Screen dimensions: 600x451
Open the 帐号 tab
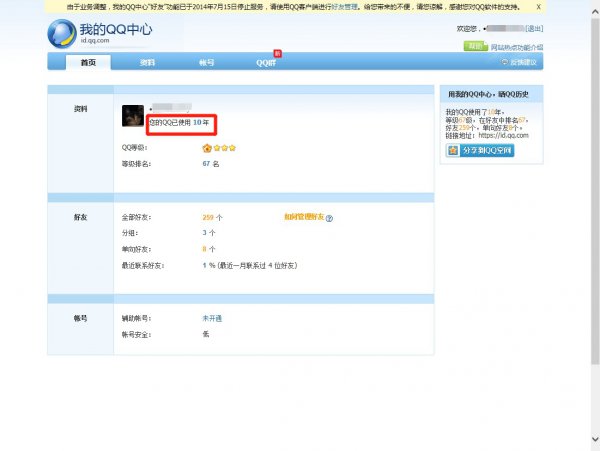coord(207,62)
